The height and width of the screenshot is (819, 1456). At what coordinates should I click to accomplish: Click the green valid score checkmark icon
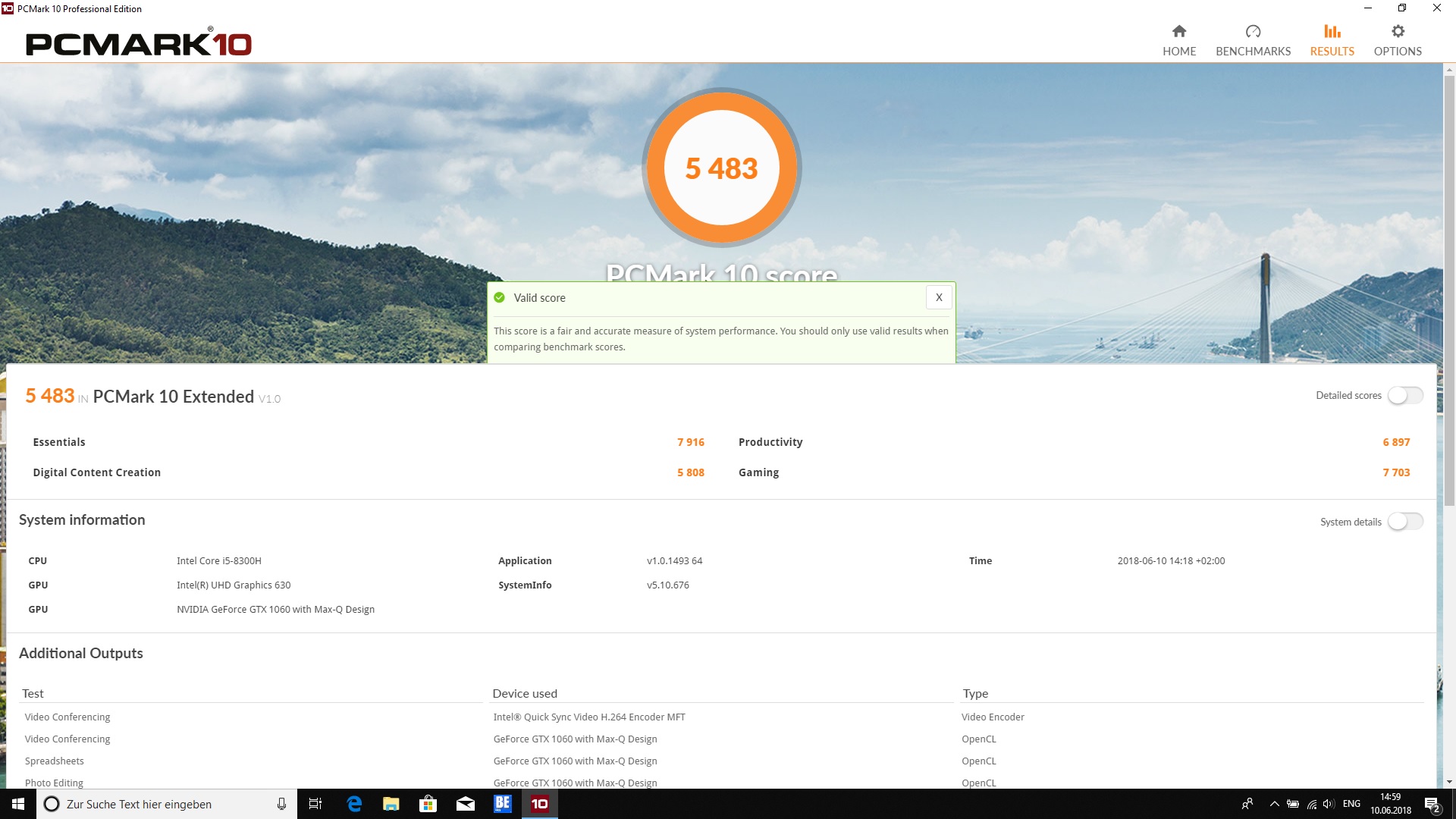pos(499,298)
